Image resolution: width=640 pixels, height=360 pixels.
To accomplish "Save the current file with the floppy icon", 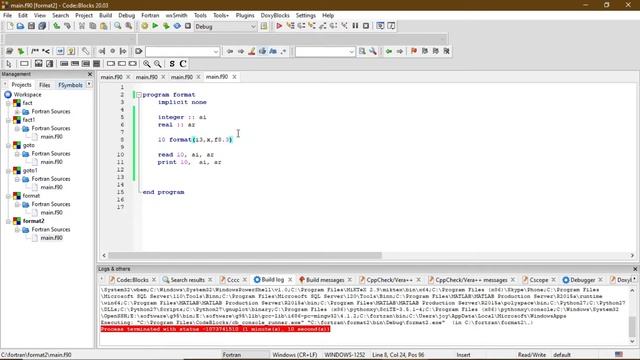I will tap(31, 26).
